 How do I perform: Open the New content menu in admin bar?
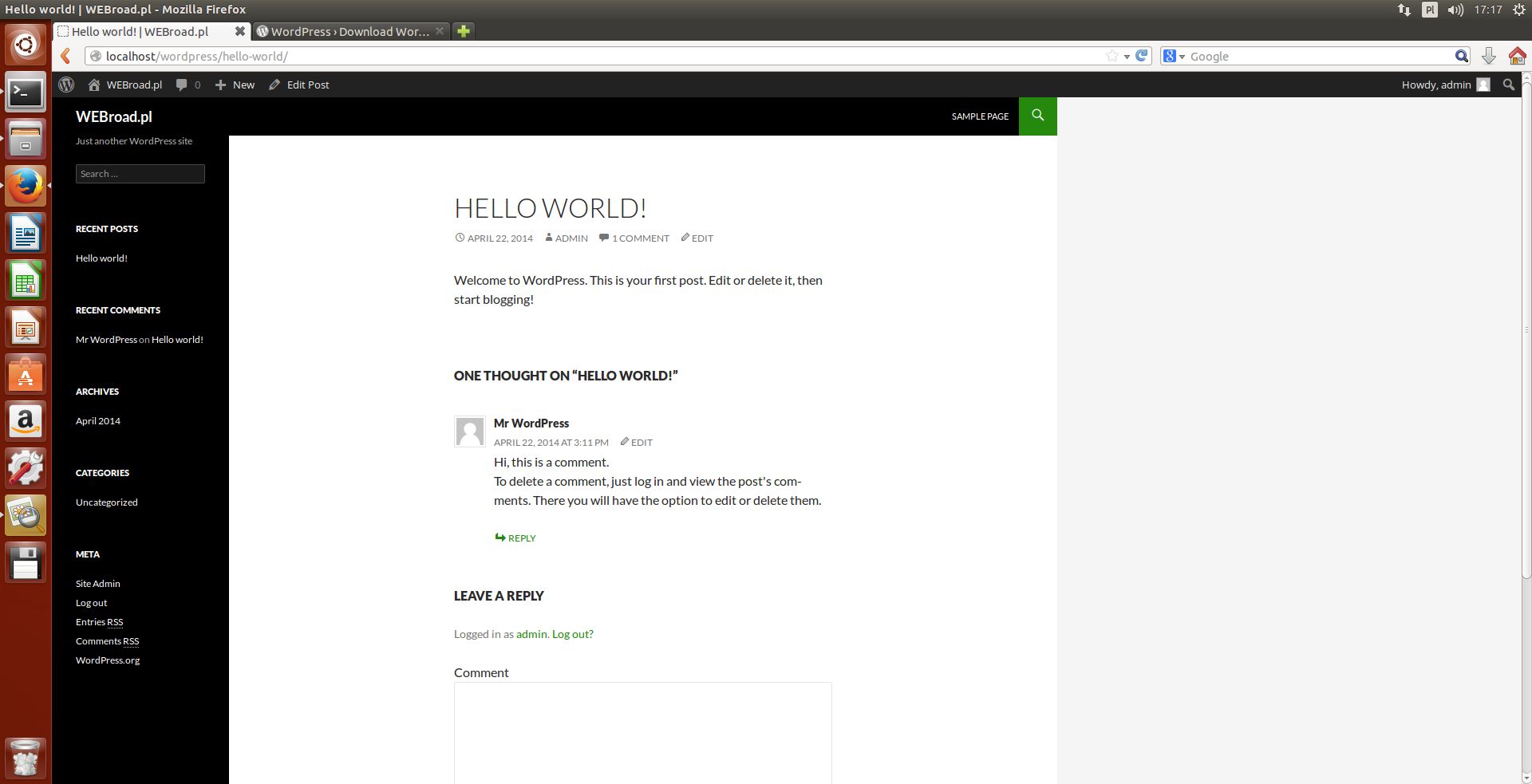click(x=235, y=85)
